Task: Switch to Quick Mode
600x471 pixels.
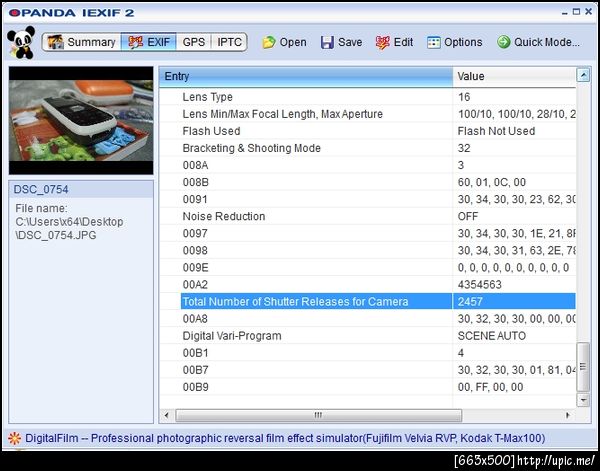Action: [538, 42]
